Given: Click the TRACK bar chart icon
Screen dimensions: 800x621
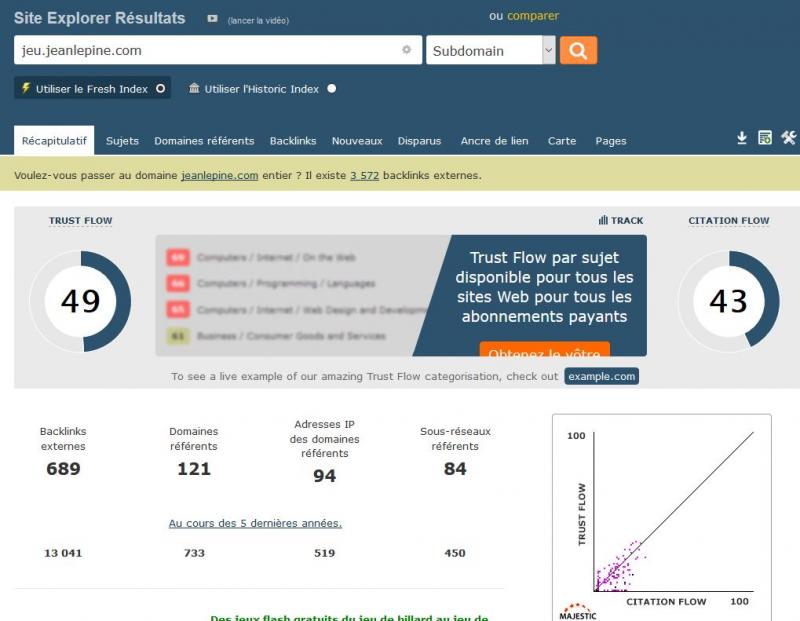Looking at the screenshot, I should (603, 220).
